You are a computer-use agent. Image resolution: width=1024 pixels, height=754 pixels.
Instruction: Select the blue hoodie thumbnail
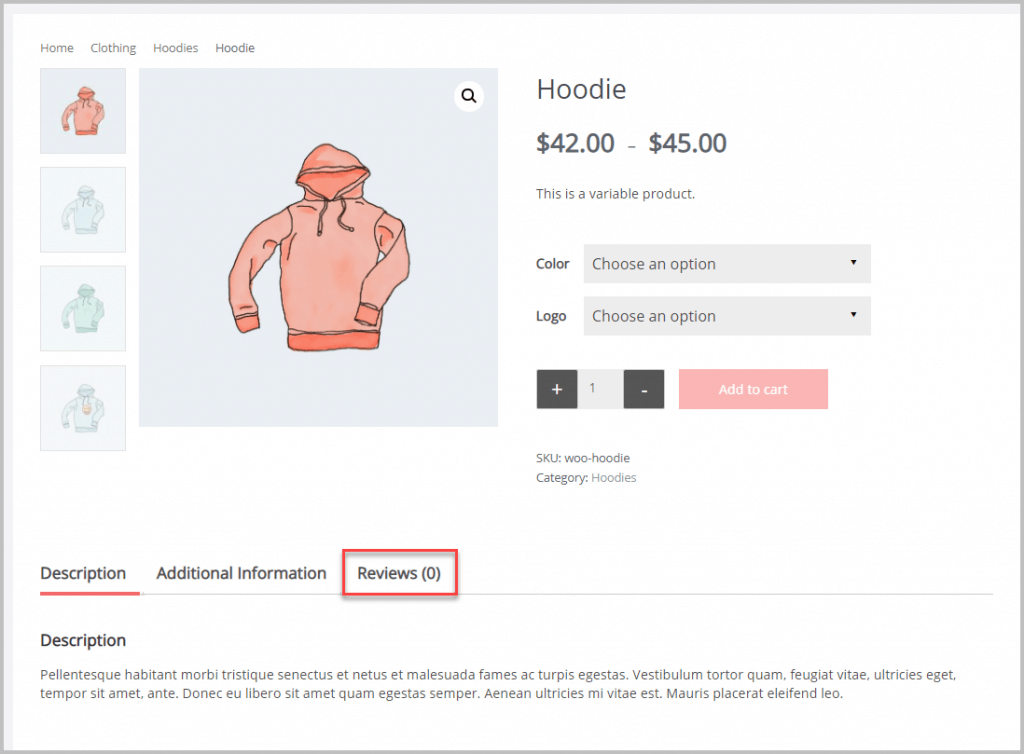pos(82,209)
